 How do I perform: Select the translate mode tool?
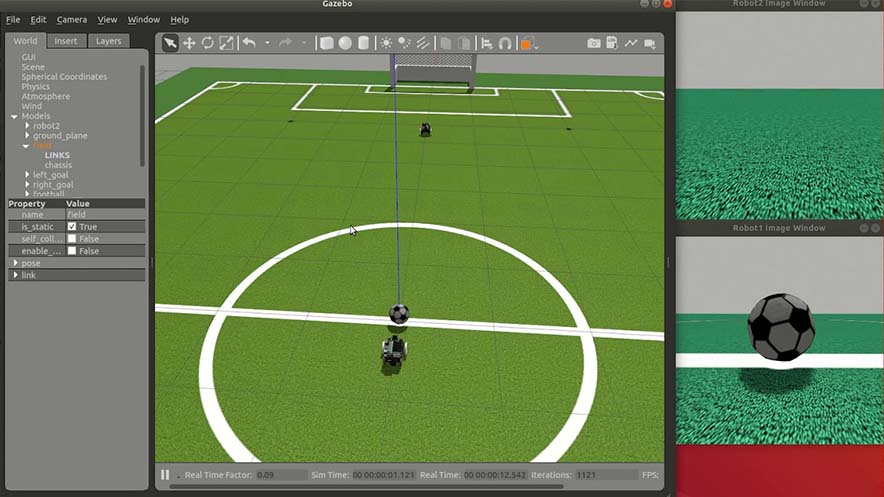(x=189, y=43)
